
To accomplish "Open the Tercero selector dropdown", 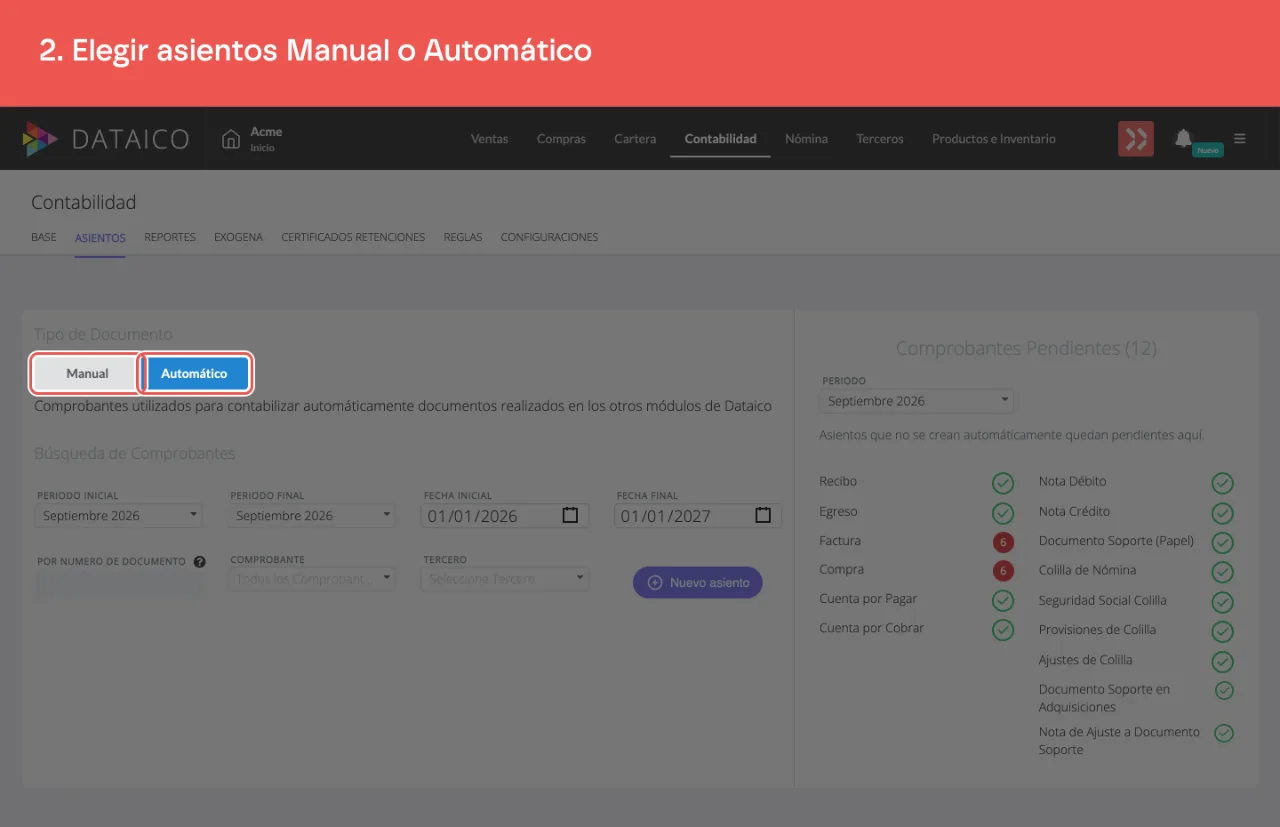I will point(505,579).
